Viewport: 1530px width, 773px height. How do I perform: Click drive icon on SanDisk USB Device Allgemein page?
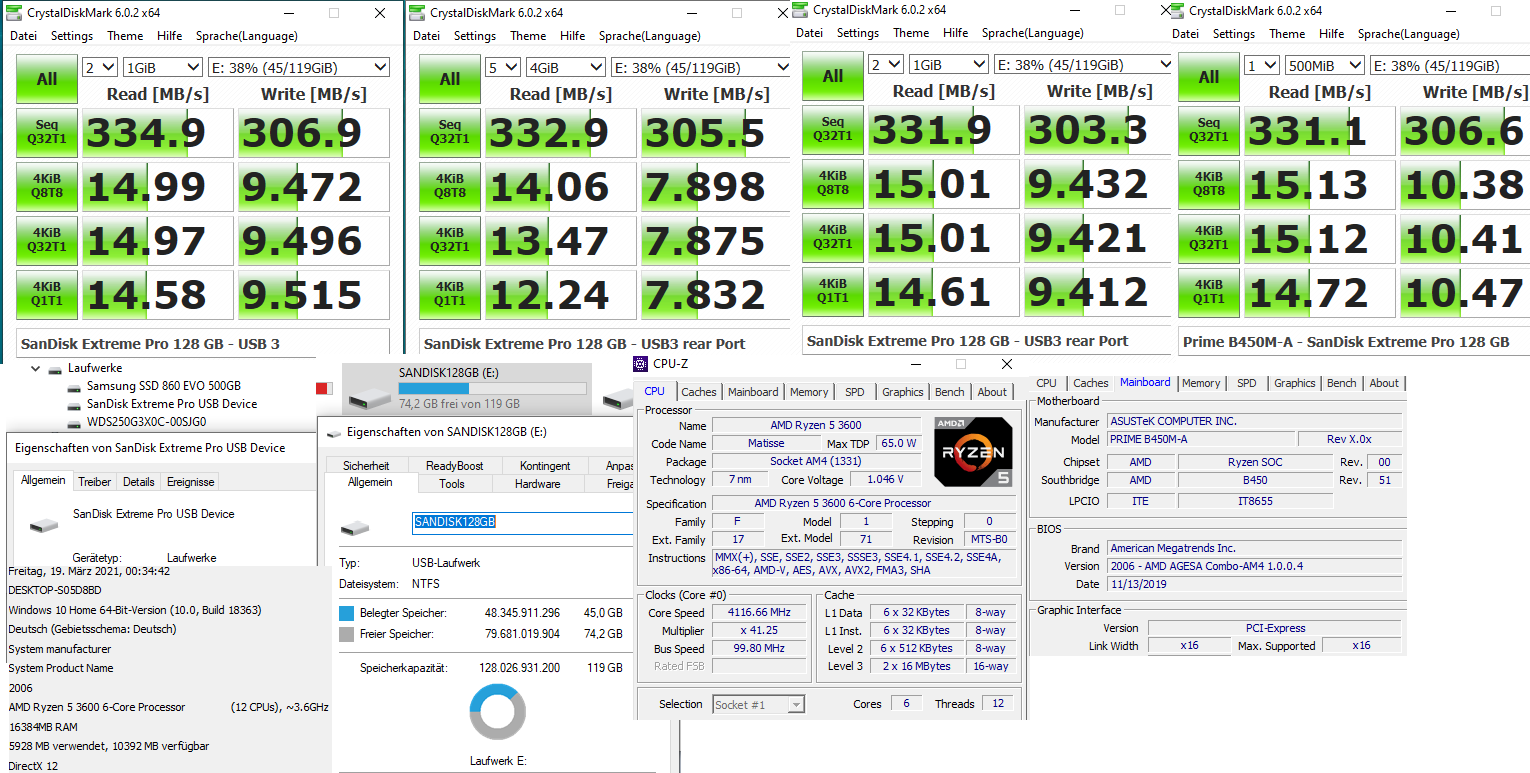(x=44, y=523)
